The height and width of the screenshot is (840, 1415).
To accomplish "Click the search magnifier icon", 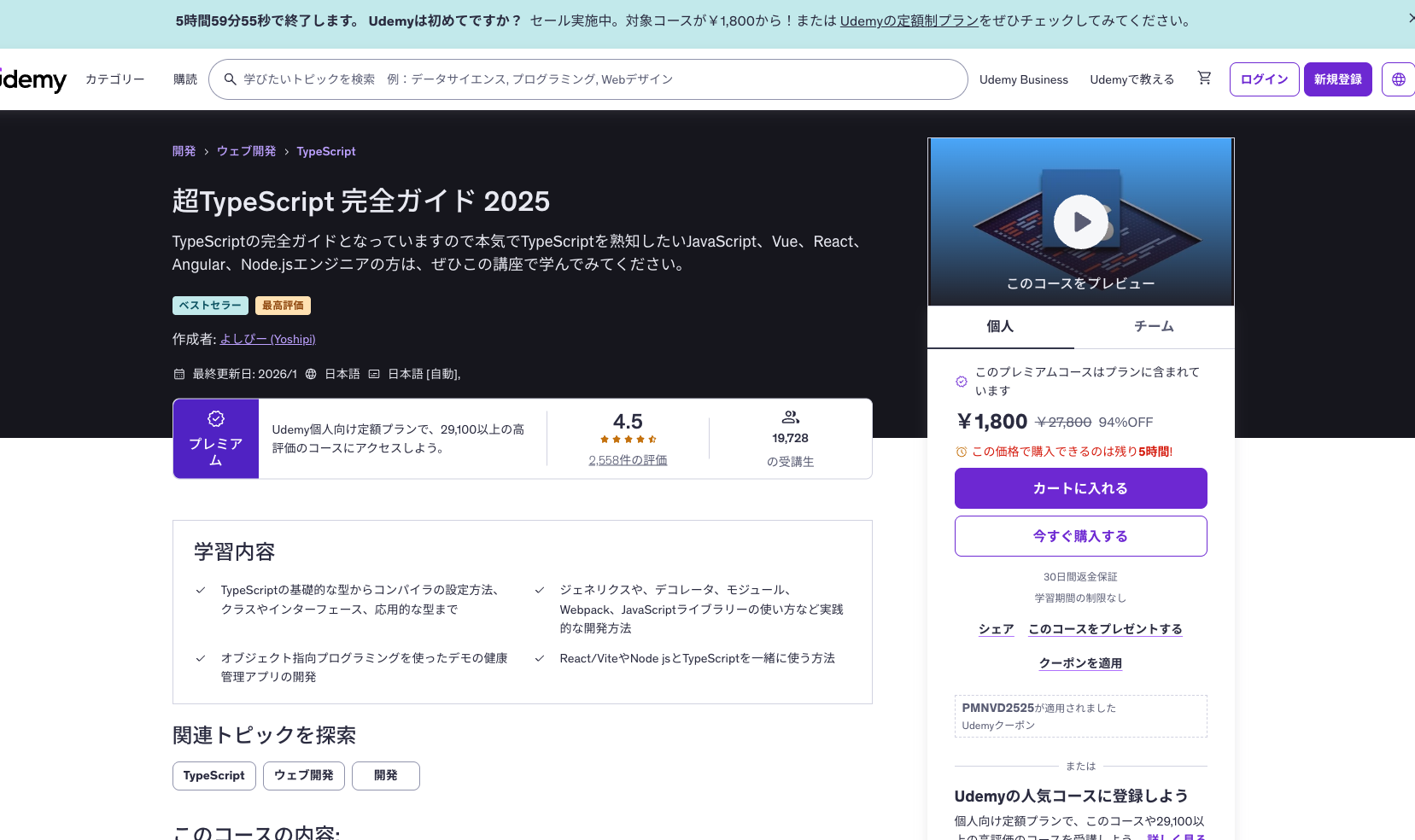I will tap(230, 79).
